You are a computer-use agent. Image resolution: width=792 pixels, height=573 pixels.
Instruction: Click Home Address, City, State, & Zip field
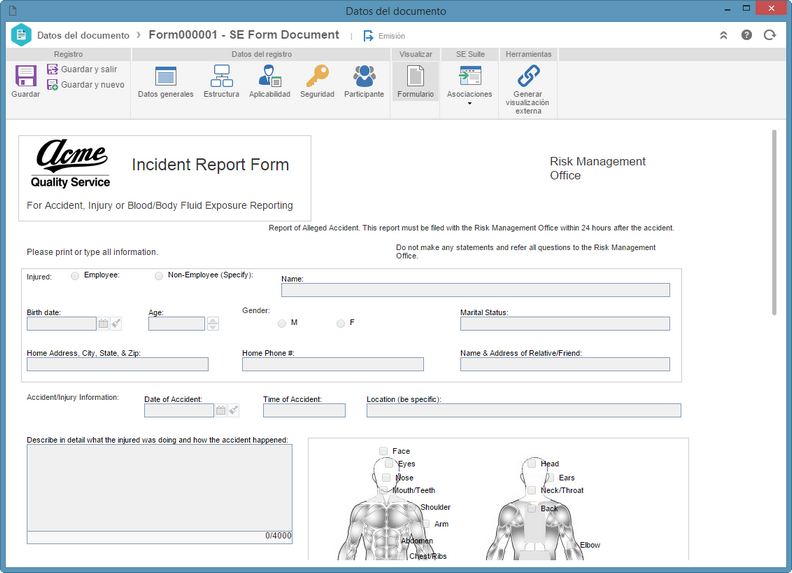(x=117, y=364)
